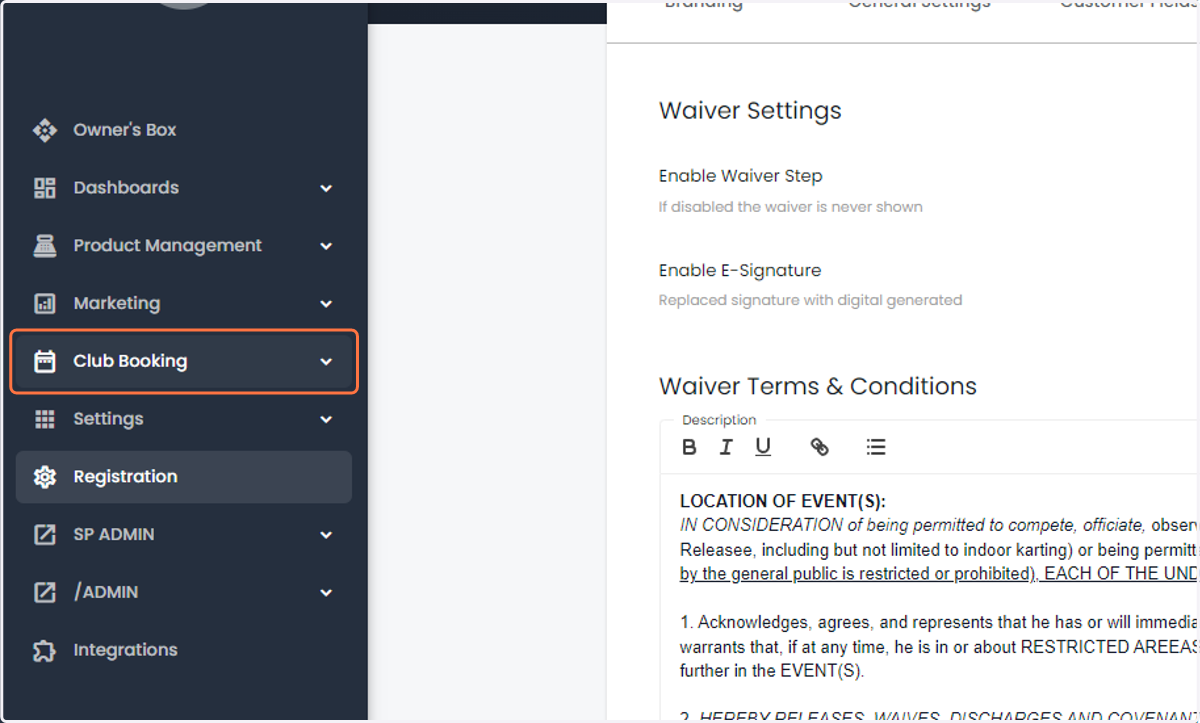1200x723 pixels.
Task: Insert a link in the waiver editor
Action: (x=819, y=447)
